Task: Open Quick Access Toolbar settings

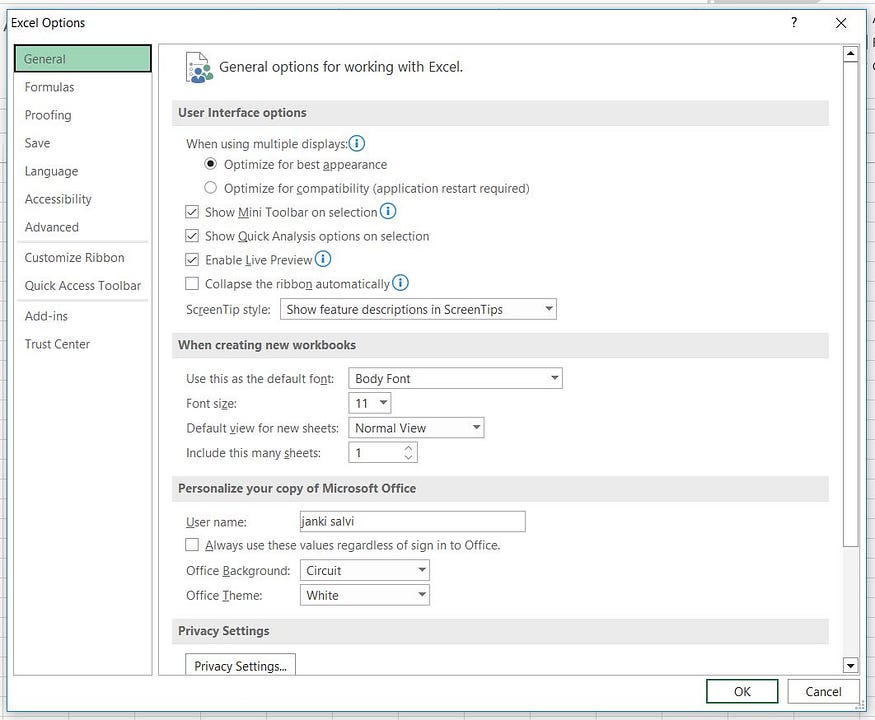Action: tap(83, 286)
